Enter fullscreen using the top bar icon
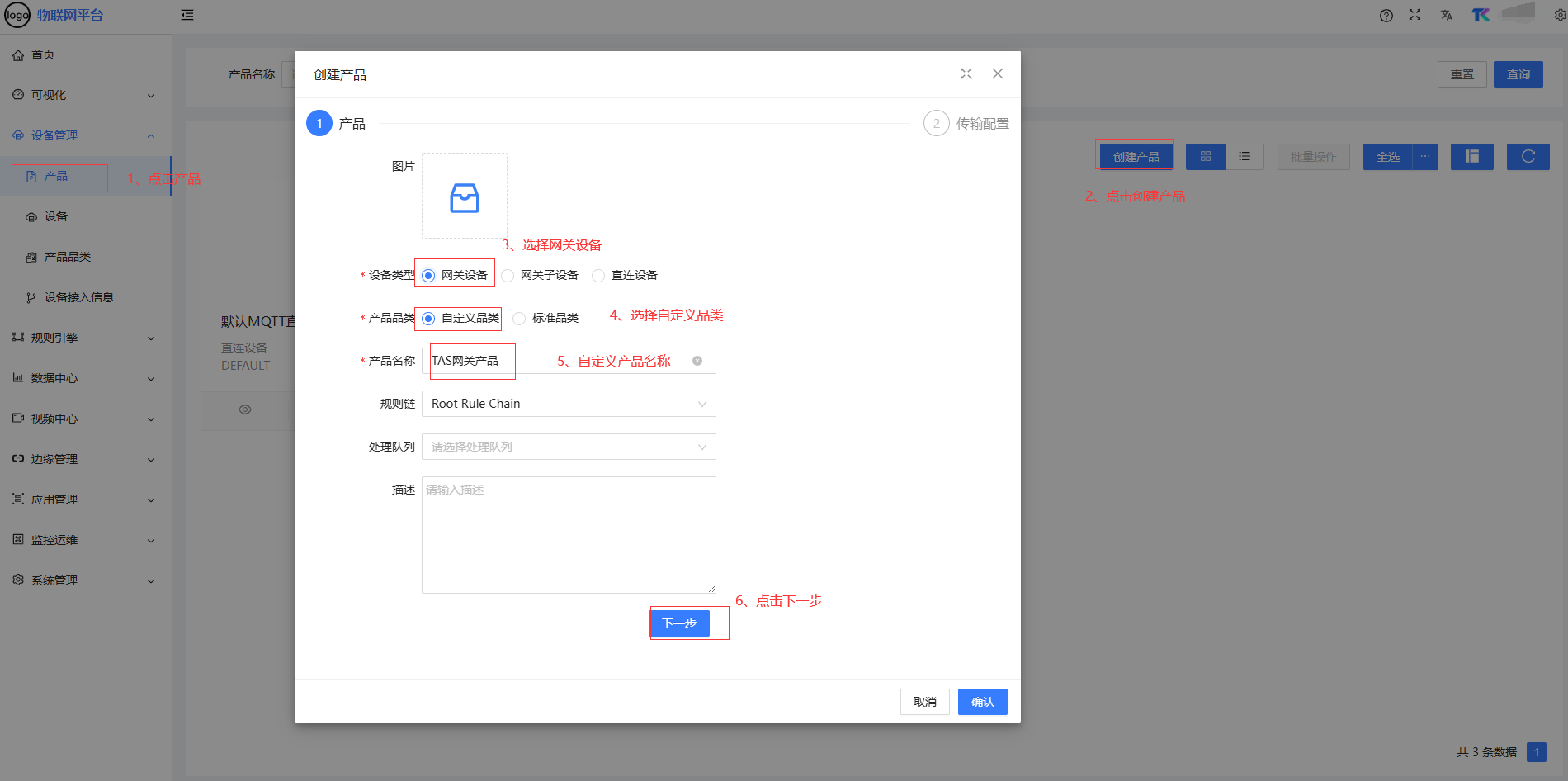 1415,15
